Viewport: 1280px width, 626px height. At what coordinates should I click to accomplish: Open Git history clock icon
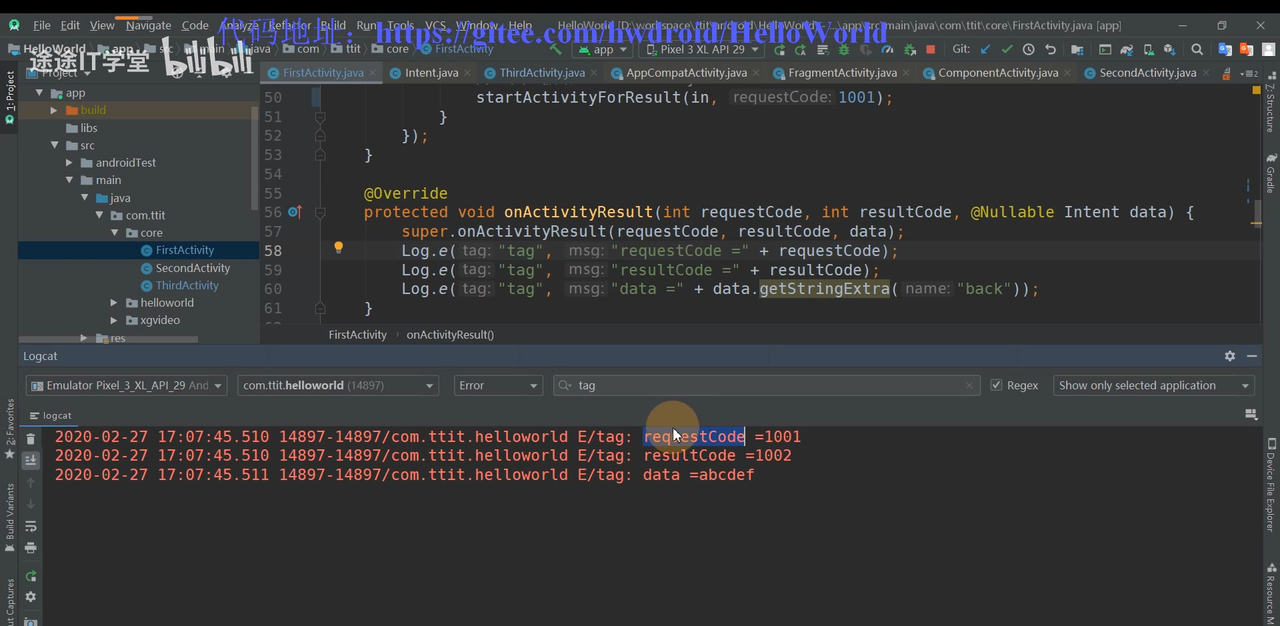pos(1028,49)
